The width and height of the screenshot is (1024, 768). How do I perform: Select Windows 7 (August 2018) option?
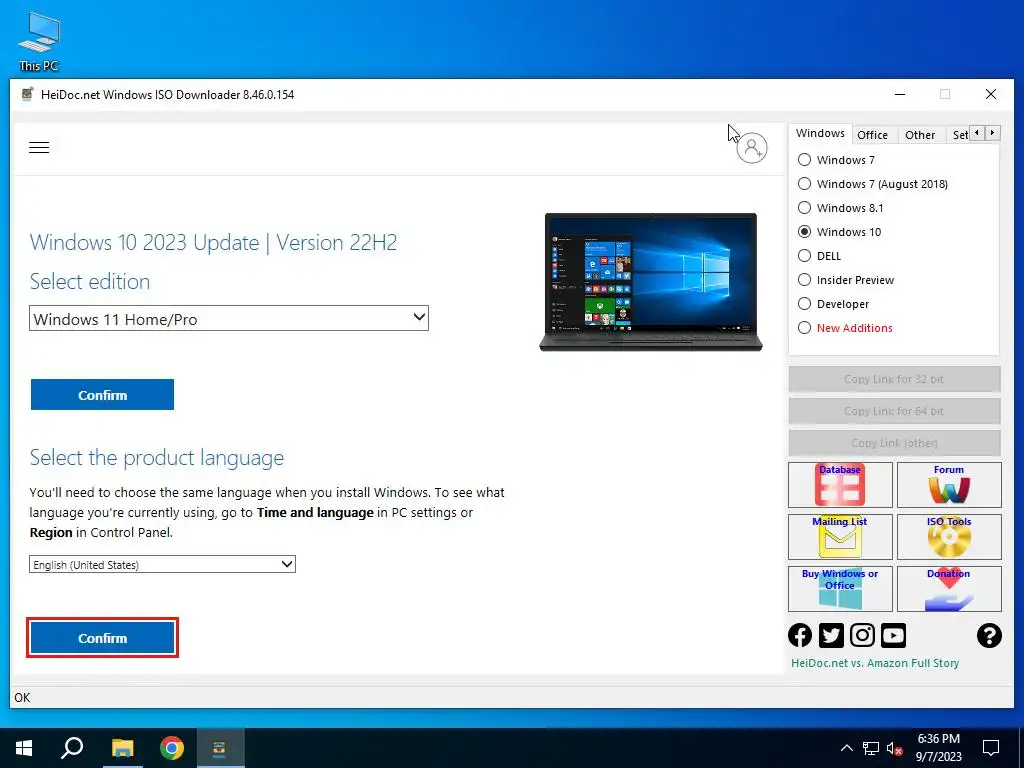click(805, 184)
